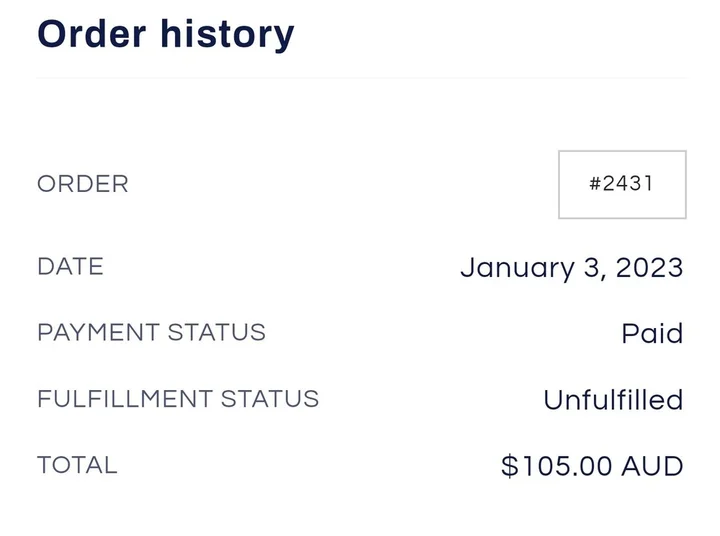The width and height of the screenshot is (720, 536).
Task: Click the DATE label
Action: 70,267
